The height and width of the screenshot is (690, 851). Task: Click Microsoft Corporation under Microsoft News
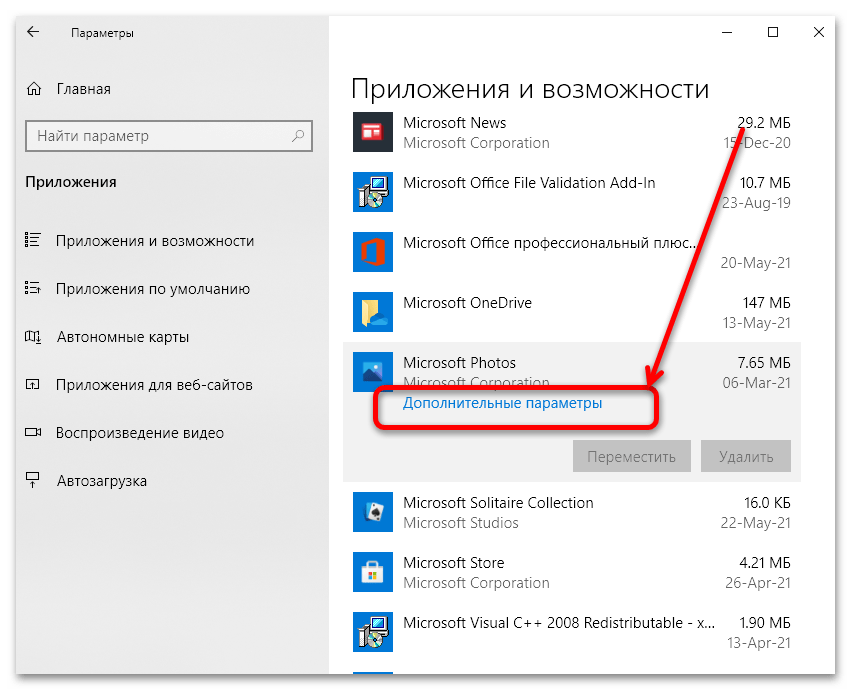[x=477, y=143]
